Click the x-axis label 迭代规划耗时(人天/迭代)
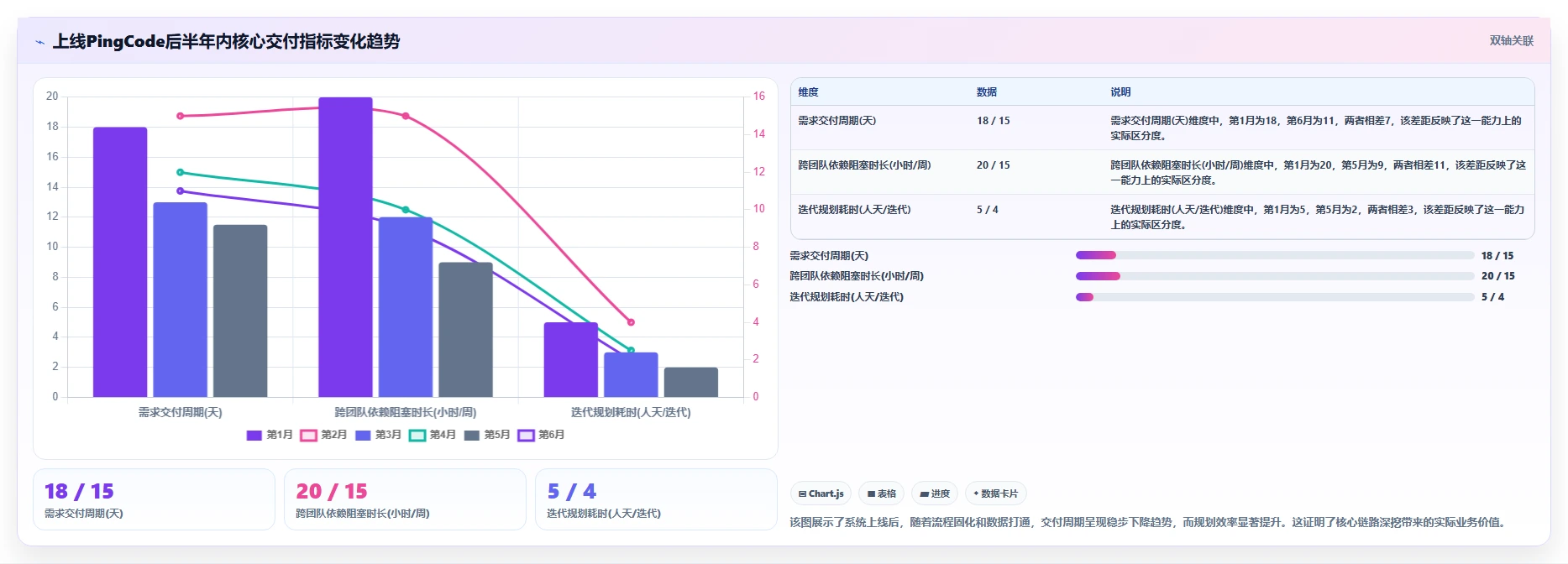 coord(631,412)
